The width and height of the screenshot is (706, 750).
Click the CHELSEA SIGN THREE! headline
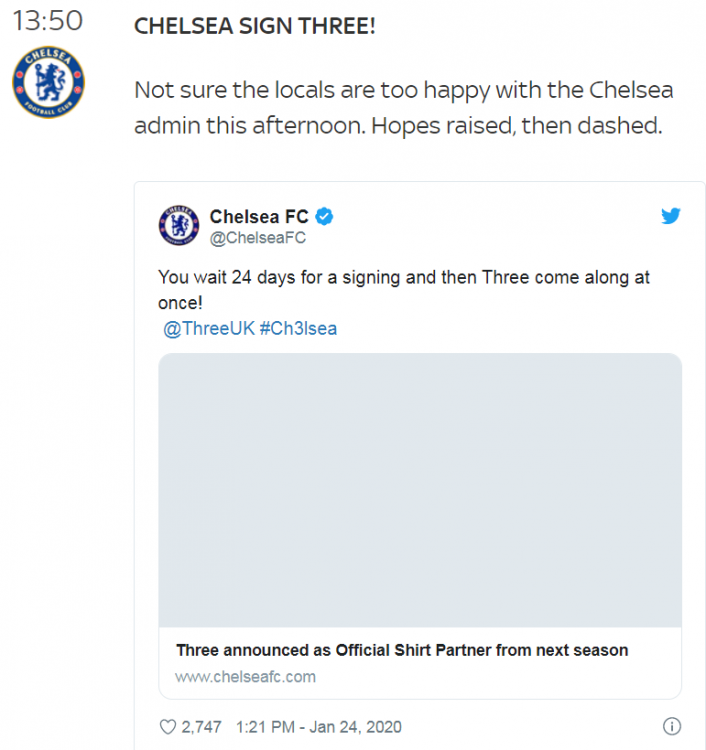(x=254, y=26)
